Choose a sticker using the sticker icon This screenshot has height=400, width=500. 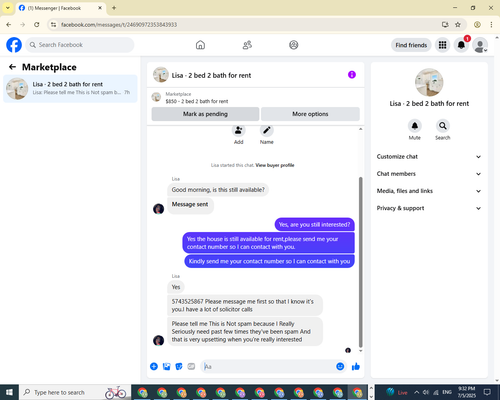click(x=179, y=366)
